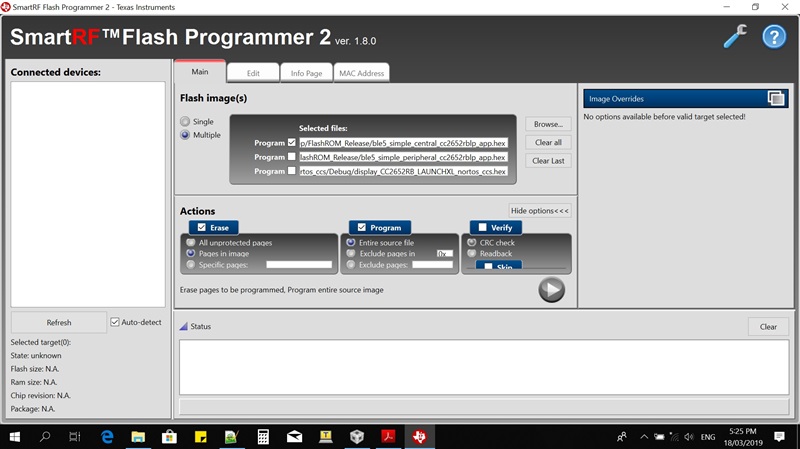Click Hide options to collapse actions

point(540,211)
